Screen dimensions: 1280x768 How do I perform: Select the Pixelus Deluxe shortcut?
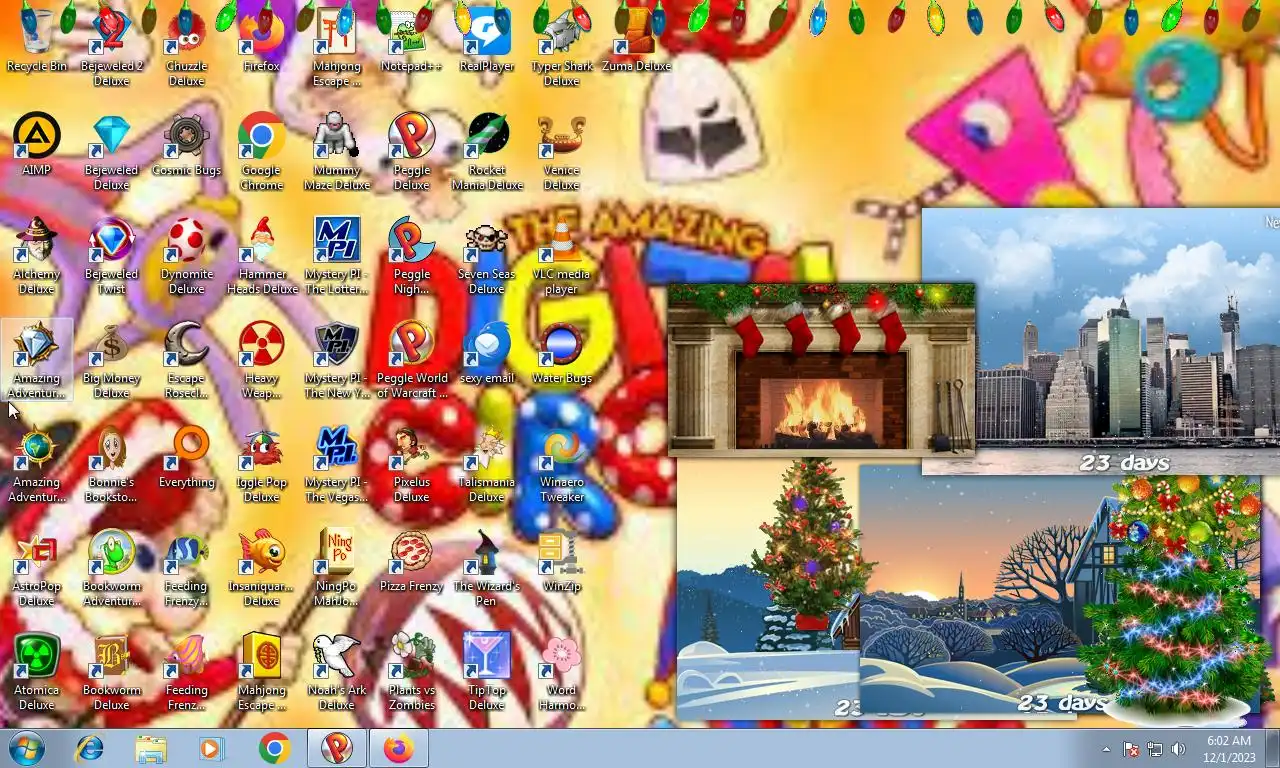pyautogui.click(x=411, y=463)
